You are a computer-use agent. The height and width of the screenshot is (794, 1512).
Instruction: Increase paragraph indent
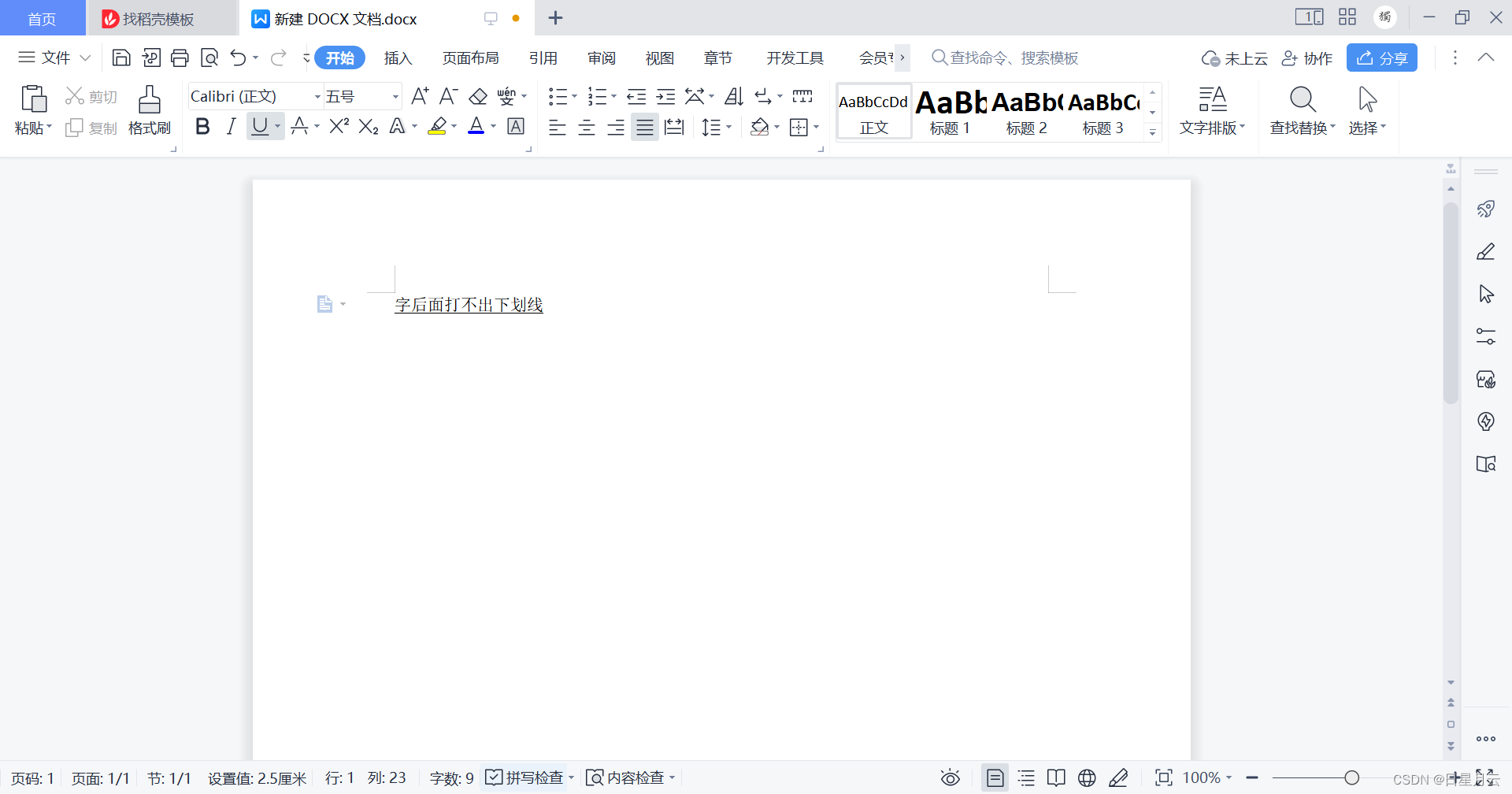666,96
